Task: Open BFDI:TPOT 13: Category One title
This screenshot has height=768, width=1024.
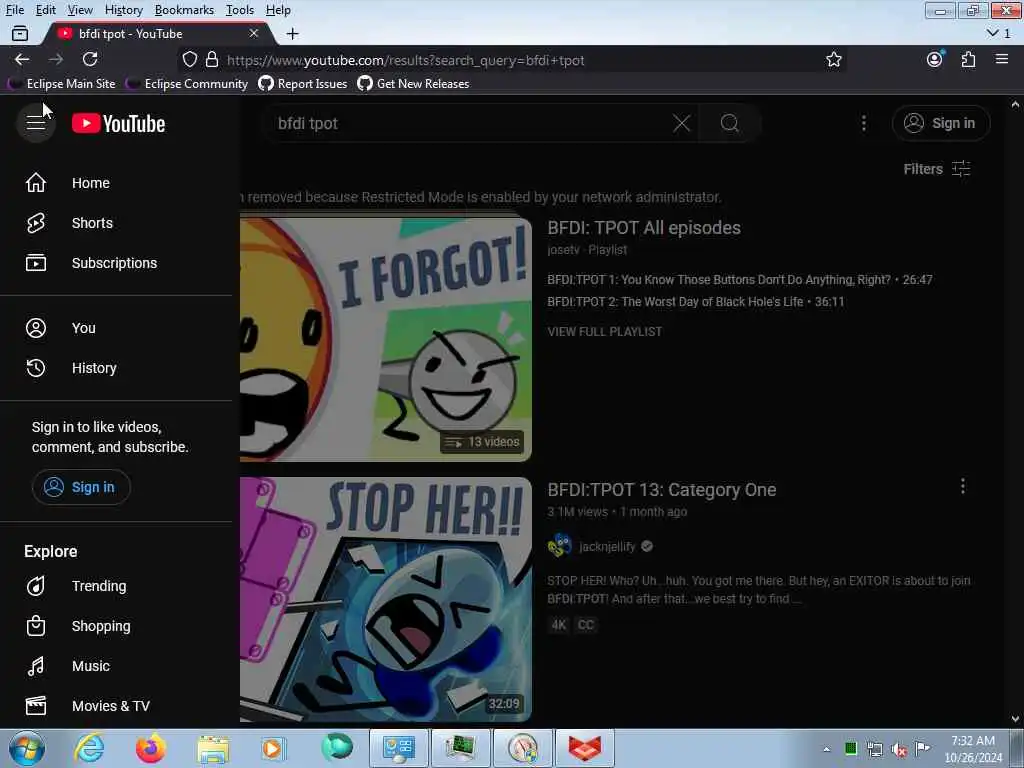Action: tap(662, 490)
